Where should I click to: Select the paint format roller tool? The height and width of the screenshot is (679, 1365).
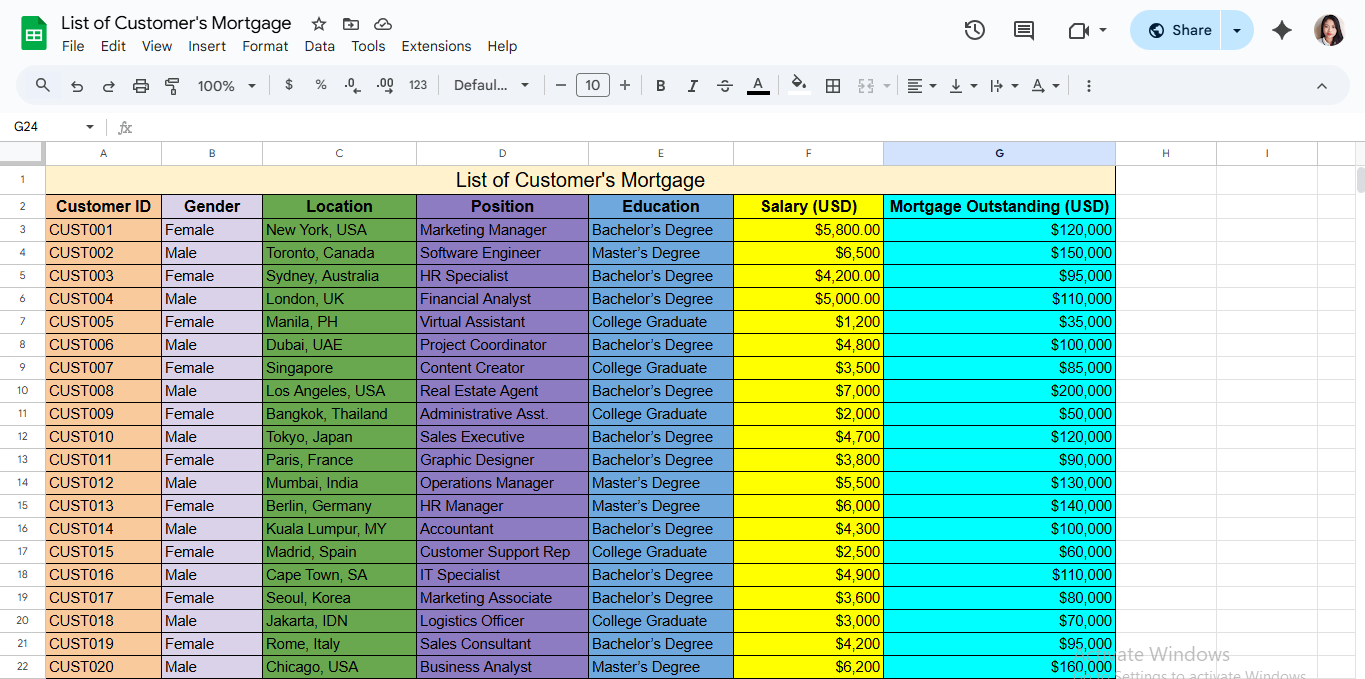pos(172,86)
